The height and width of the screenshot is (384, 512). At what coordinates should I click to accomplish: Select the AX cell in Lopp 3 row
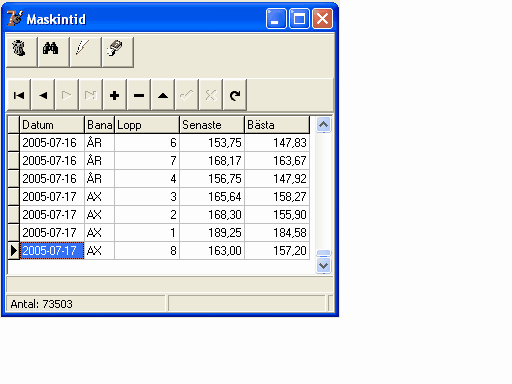100,197
